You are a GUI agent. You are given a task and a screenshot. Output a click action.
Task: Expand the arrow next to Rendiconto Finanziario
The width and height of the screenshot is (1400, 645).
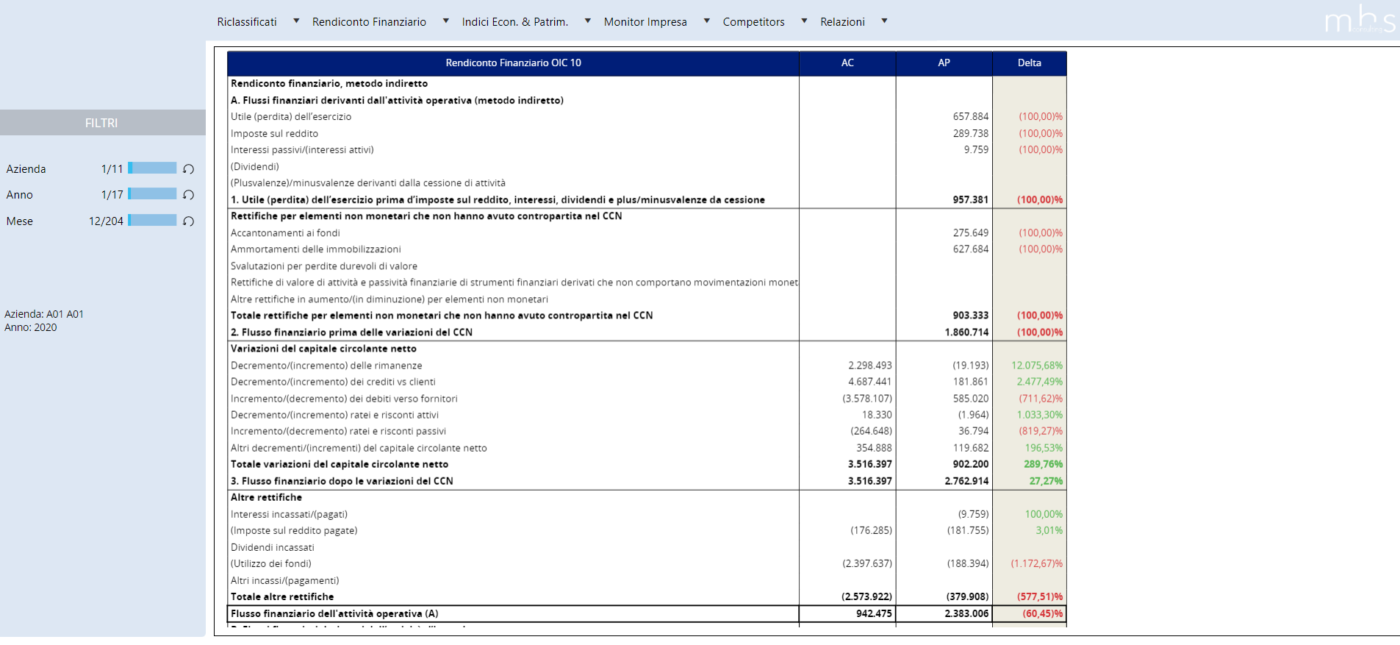[445, 21]
